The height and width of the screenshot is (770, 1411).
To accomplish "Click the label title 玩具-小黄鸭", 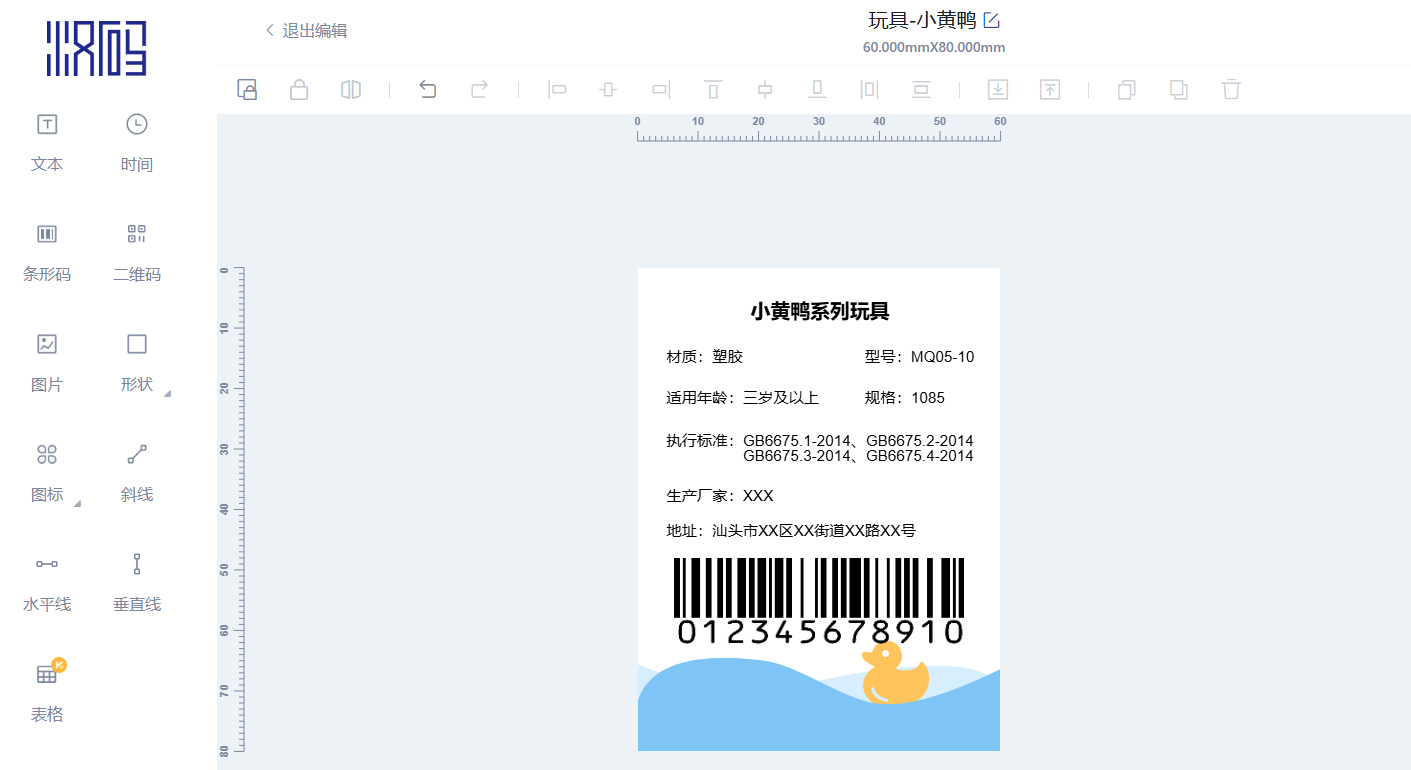I will [922, 20].
